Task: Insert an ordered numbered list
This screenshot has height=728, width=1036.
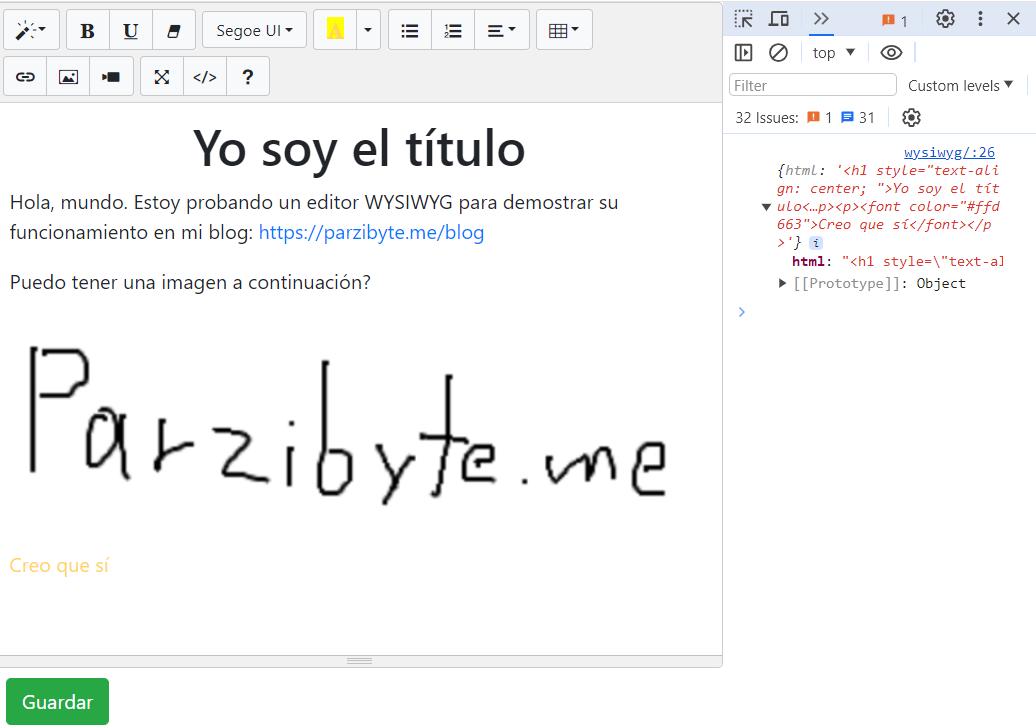Action: tap(453, 30)
